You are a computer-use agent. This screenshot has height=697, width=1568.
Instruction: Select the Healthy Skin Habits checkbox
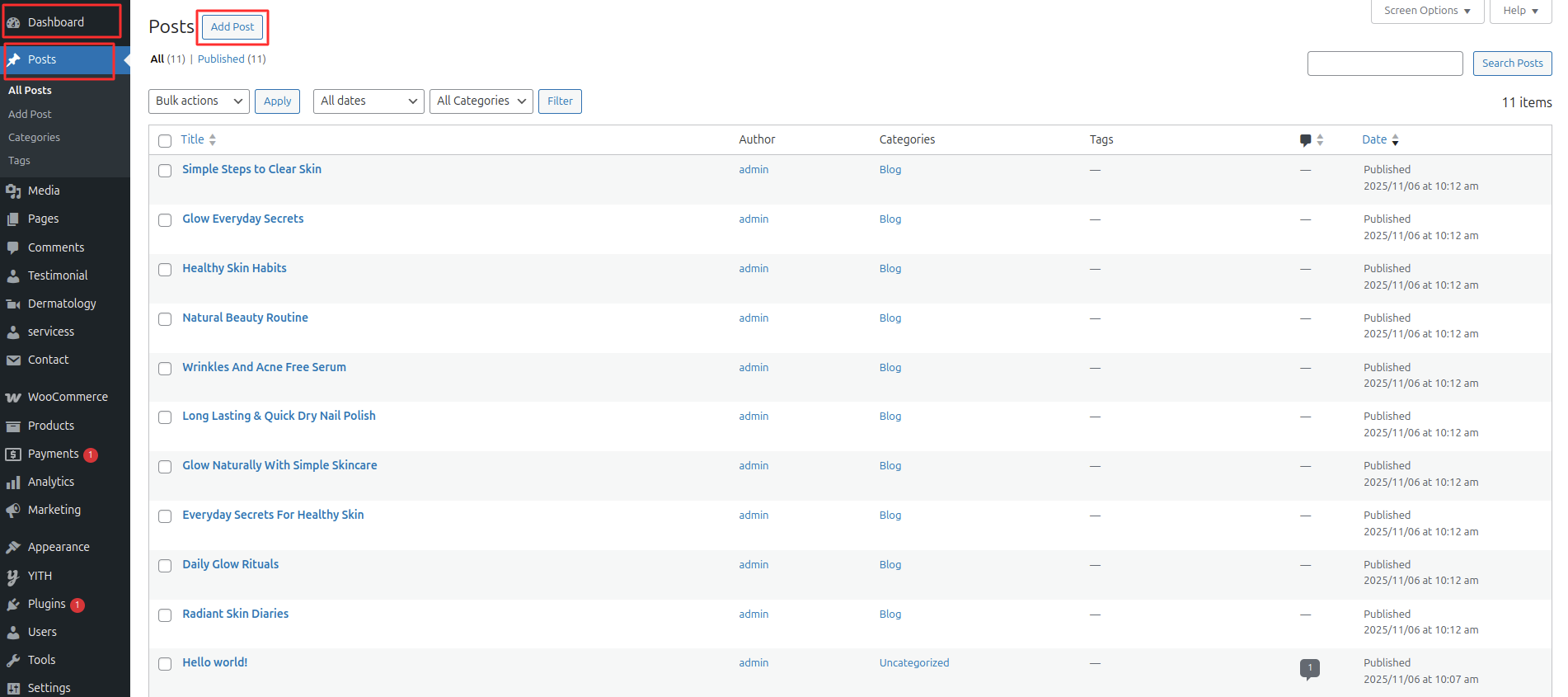165,270
